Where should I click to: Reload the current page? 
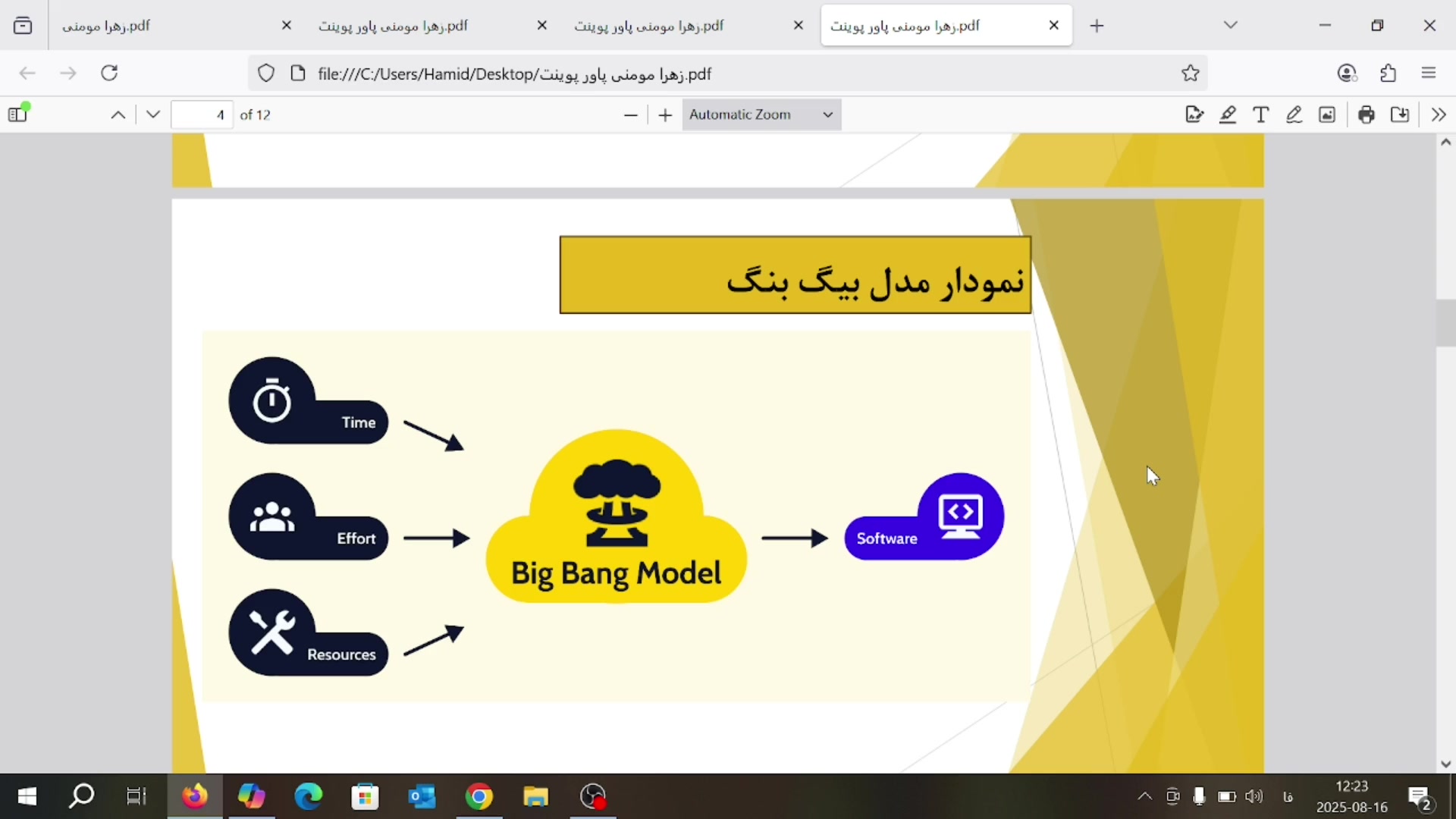[x=109, y=73]
